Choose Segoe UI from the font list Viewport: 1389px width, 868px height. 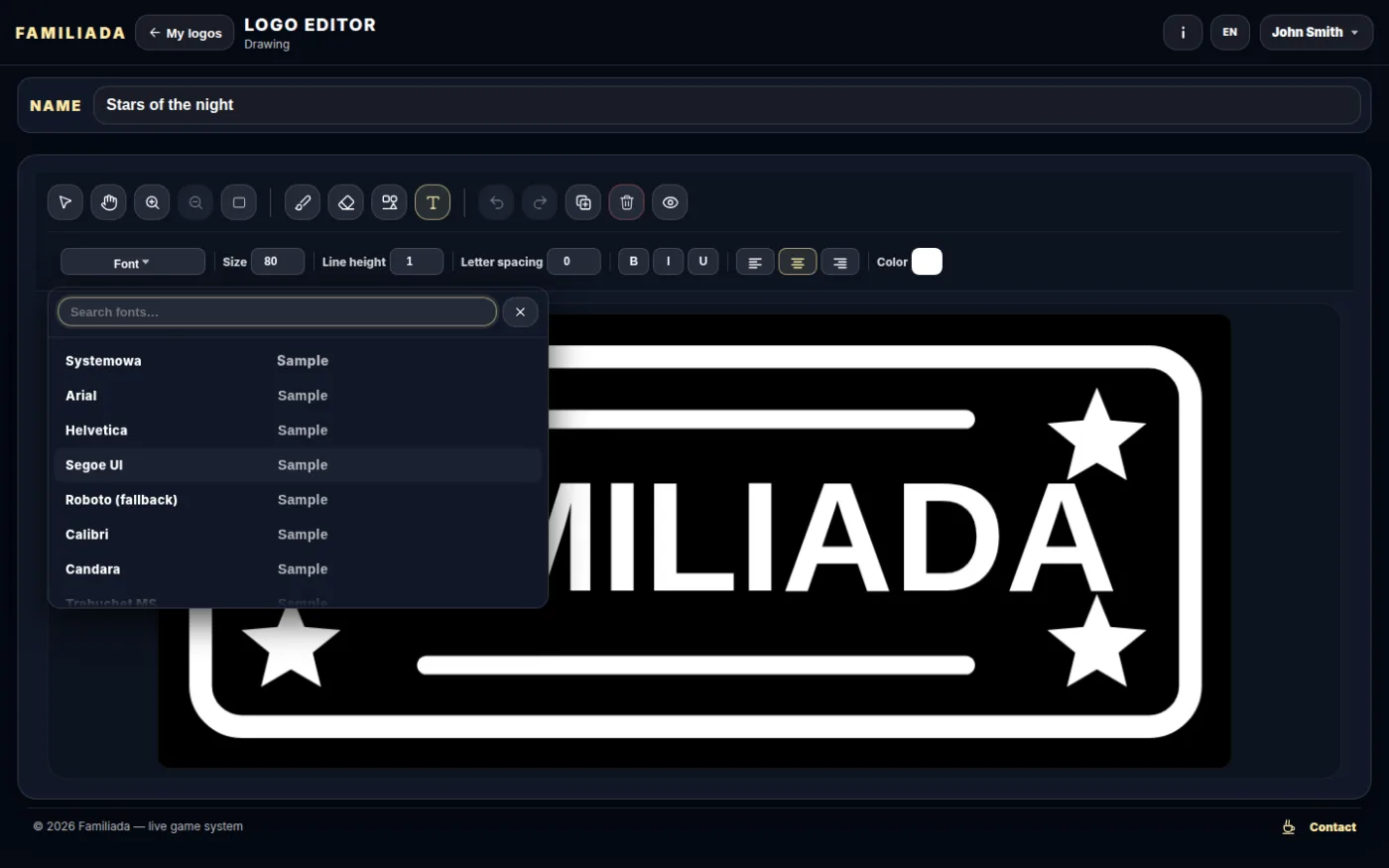[x=298, y=465]
